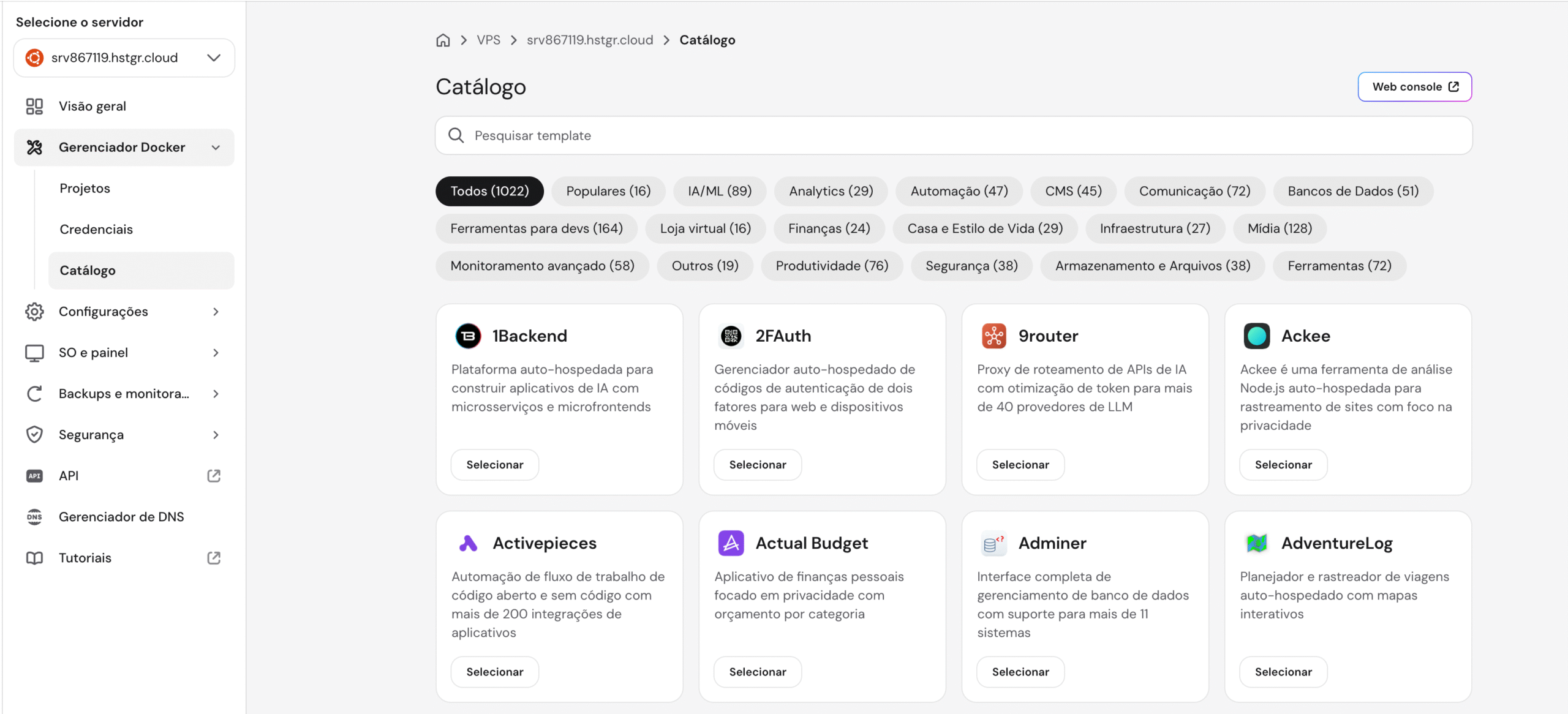Filter by Ferramentas para devs (164)

537,228
